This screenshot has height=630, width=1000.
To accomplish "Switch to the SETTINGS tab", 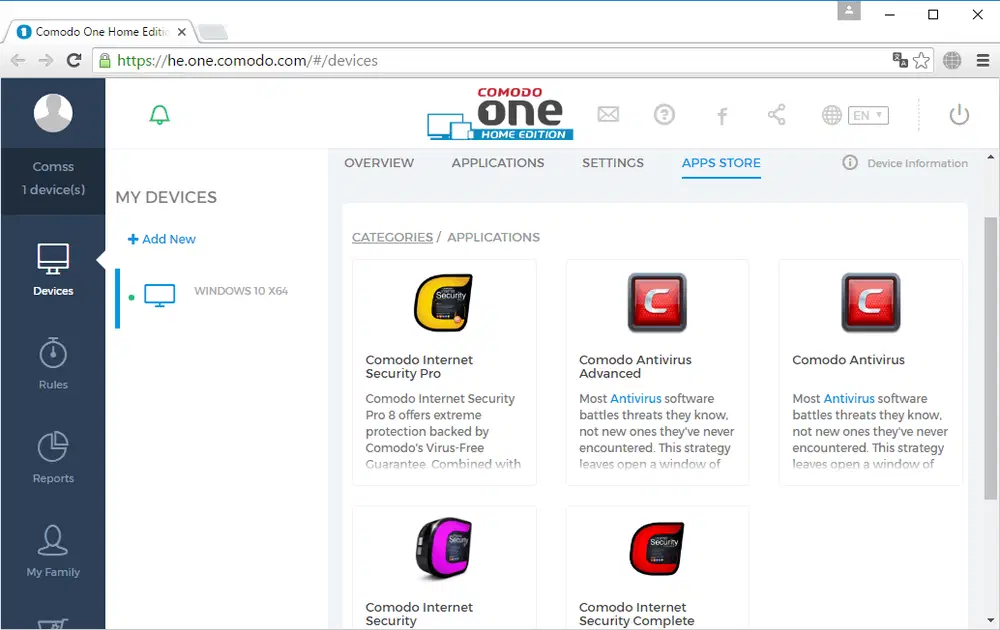I will click(x=612, y=163).
